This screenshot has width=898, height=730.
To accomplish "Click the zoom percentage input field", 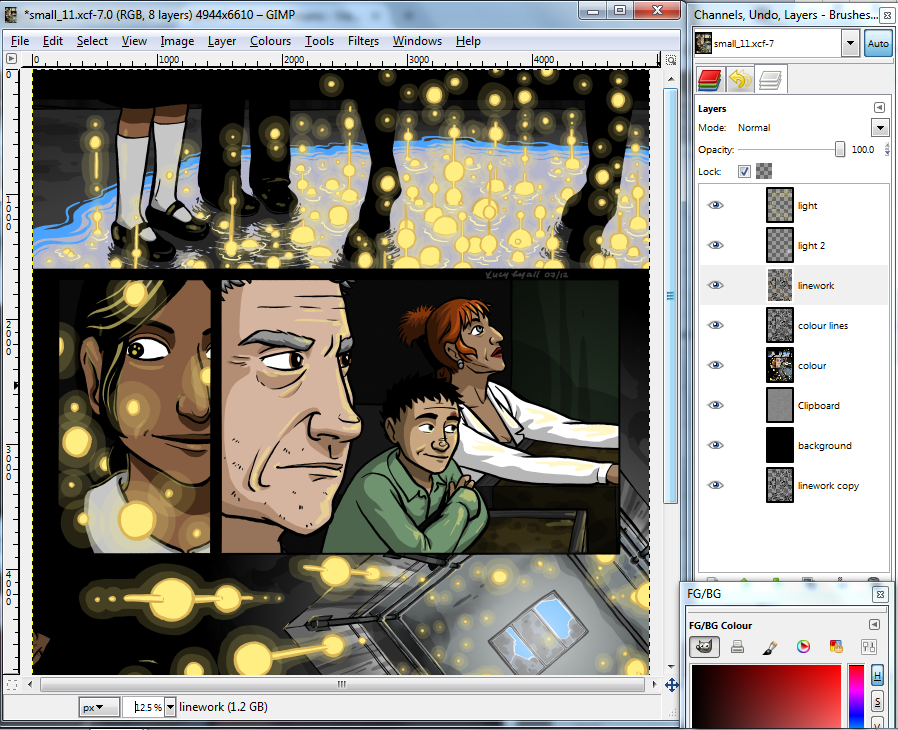I will 144,708.
